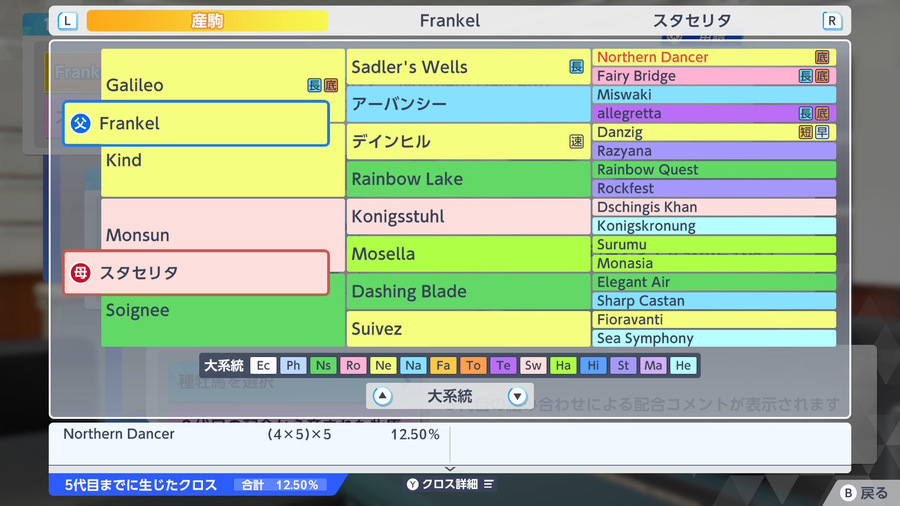The height and width of the screenshot is (506, 900).
Task: Click the Ec lineage color swatch
Action: [x=263, y=365]
